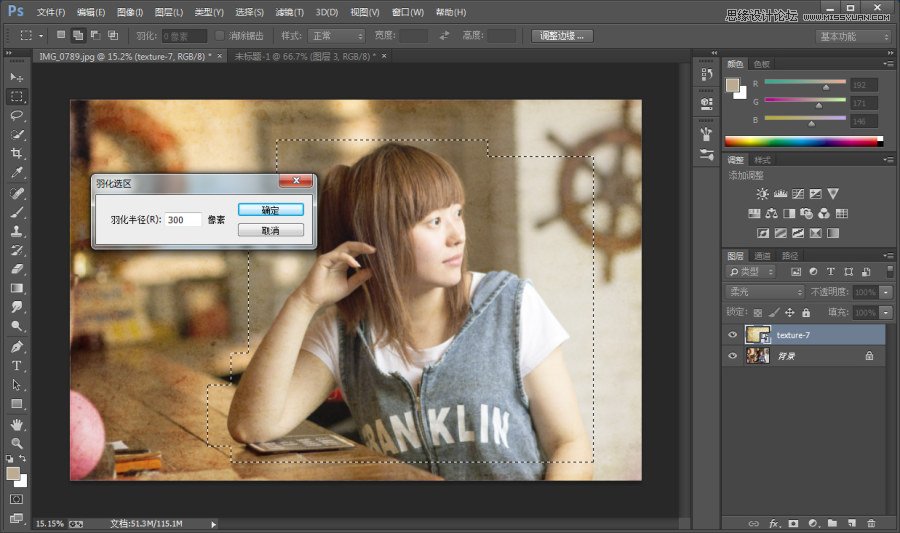900x533 pixels.
Task: Choose Add to selection mode
Action: click(x=77, y=36)
